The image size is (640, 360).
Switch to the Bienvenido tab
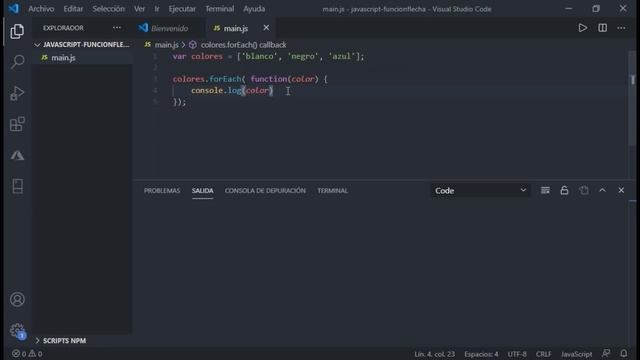coord(169,28)
